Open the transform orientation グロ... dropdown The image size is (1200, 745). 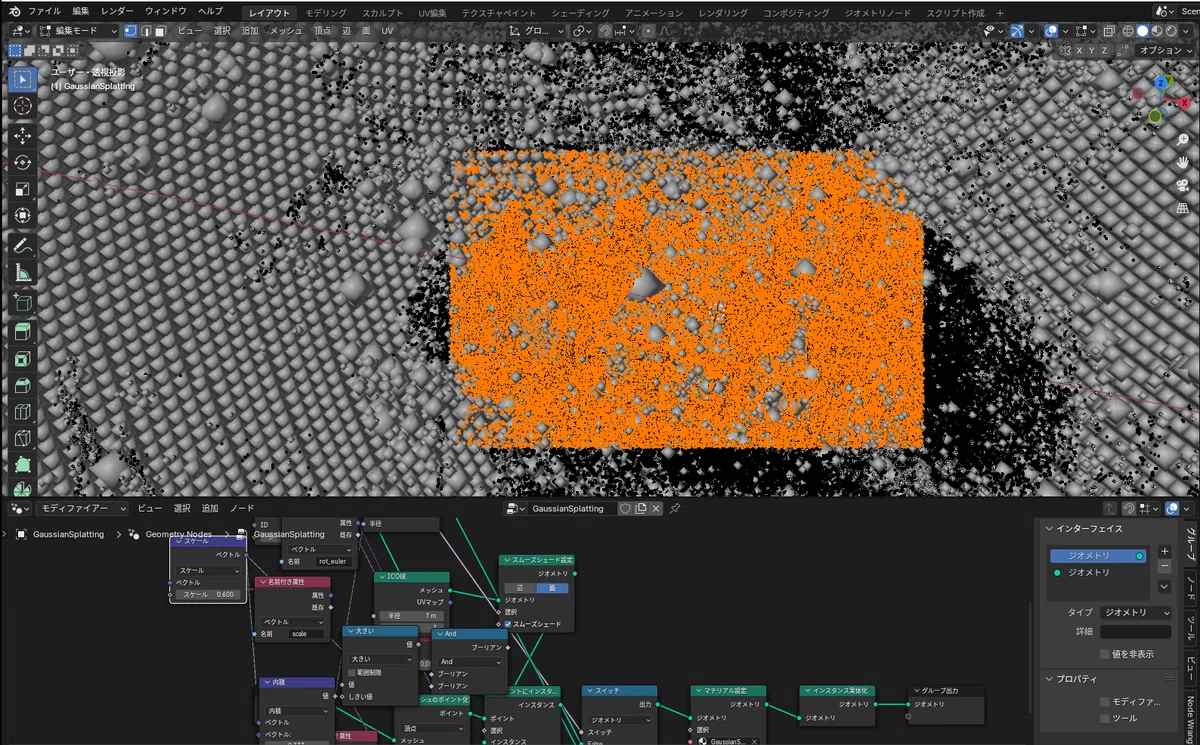[534, 31]
